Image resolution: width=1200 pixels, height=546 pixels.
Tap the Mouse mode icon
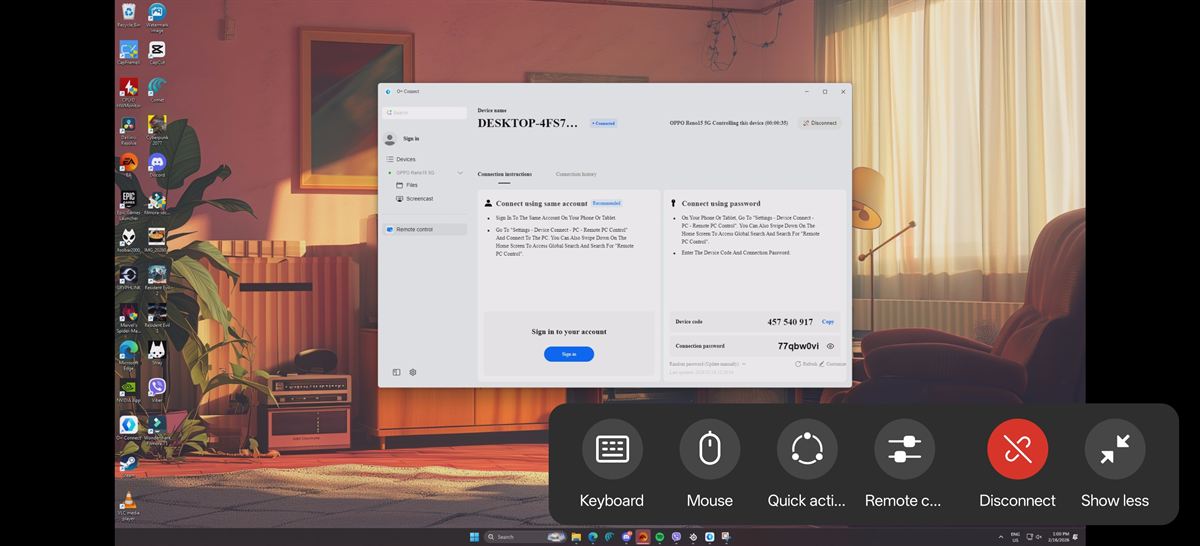point(709,449)
